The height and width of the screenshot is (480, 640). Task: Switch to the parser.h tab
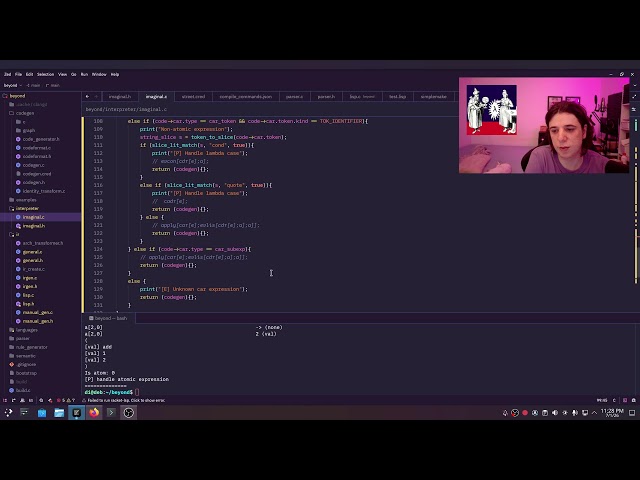326,97
